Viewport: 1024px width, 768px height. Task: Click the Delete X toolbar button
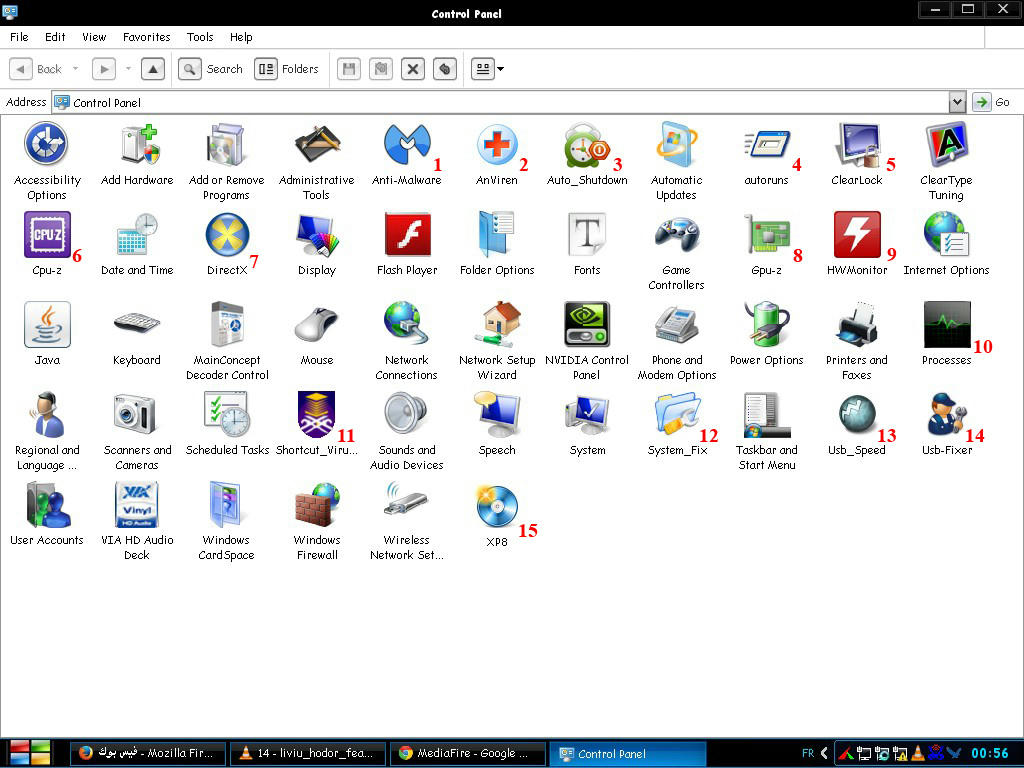tap(413, 69)
